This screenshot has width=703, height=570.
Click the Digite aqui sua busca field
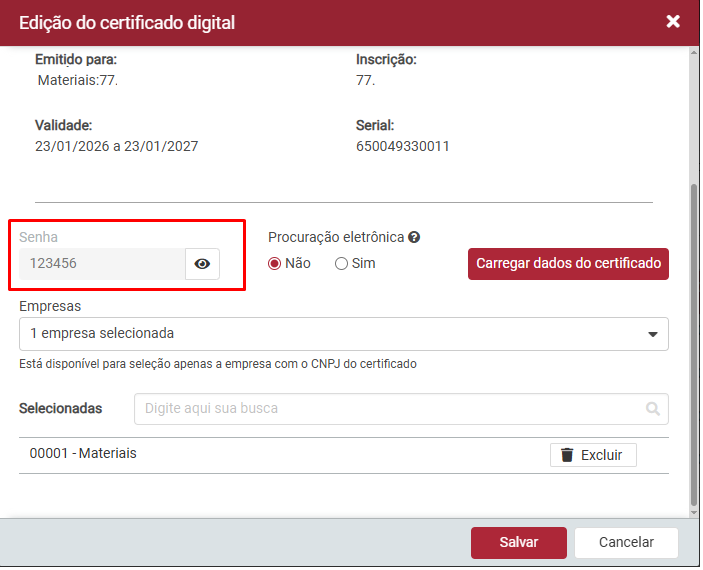click(x=401, y=409)
